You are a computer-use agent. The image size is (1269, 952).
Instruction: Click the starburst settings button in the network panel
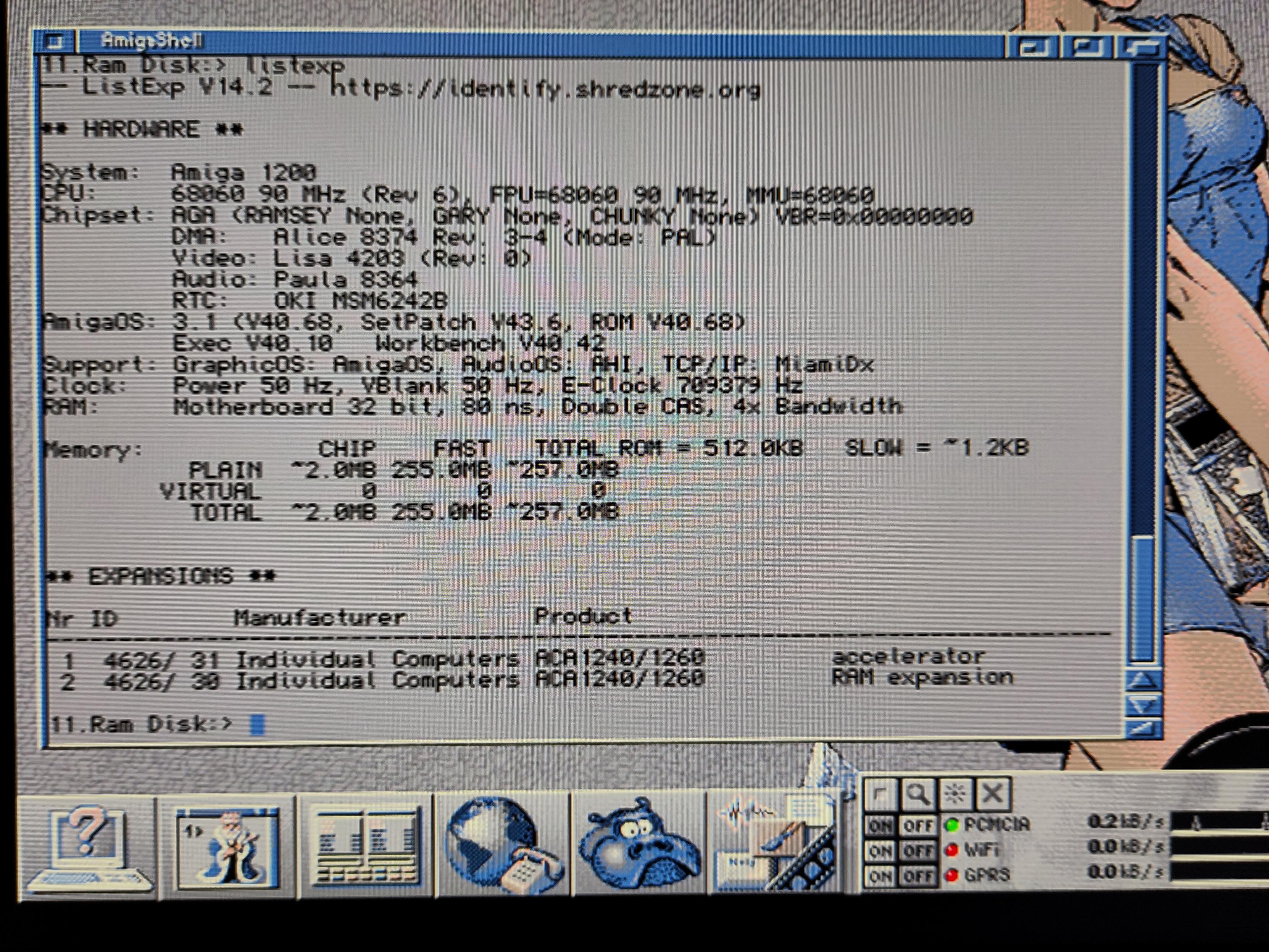pos(955,795)
